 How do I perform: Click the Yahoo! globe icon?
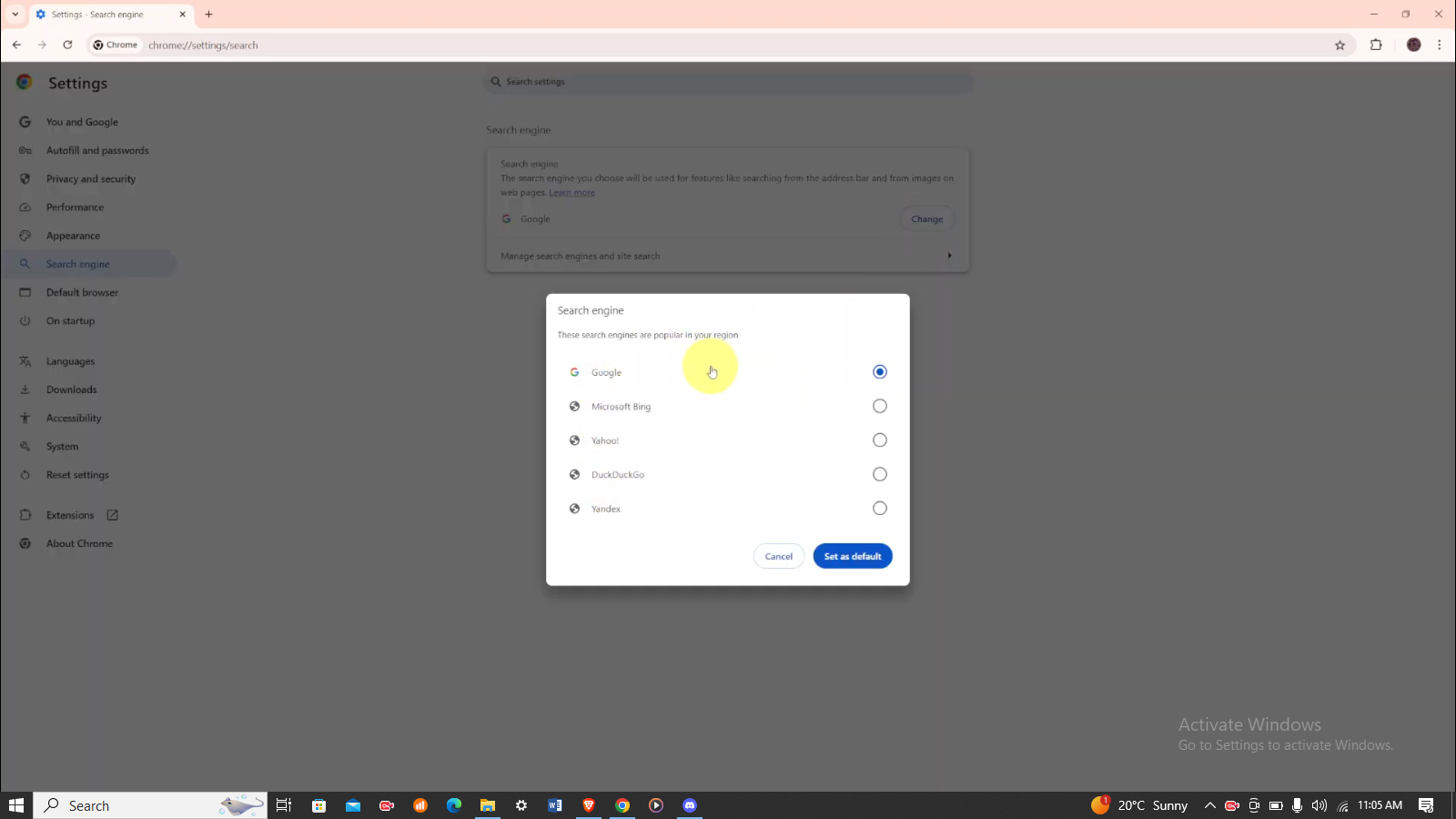point(574,440)
